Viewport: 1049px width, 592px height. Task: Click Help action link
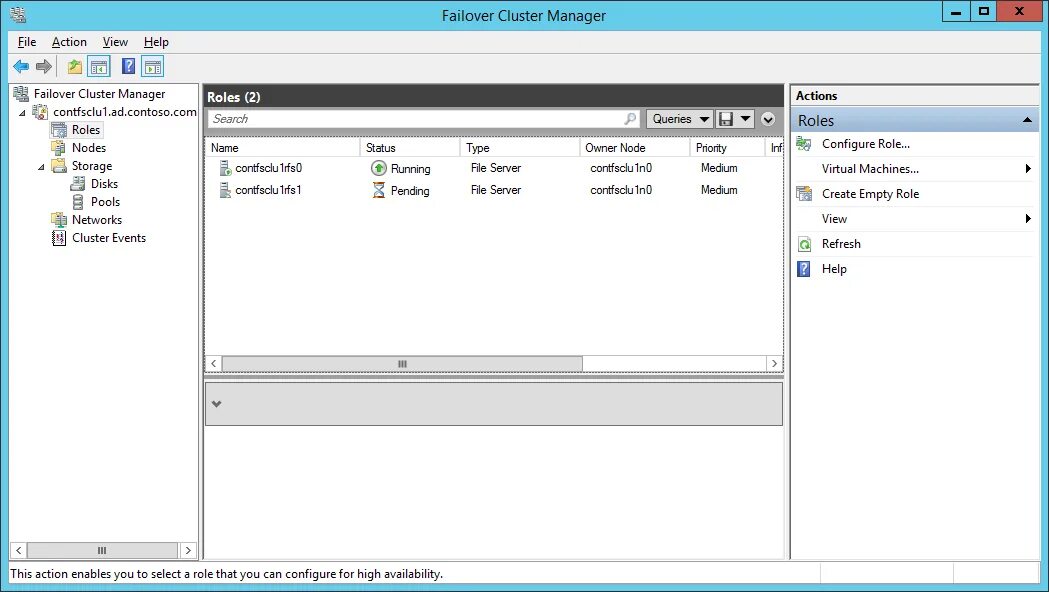[834, 269]
